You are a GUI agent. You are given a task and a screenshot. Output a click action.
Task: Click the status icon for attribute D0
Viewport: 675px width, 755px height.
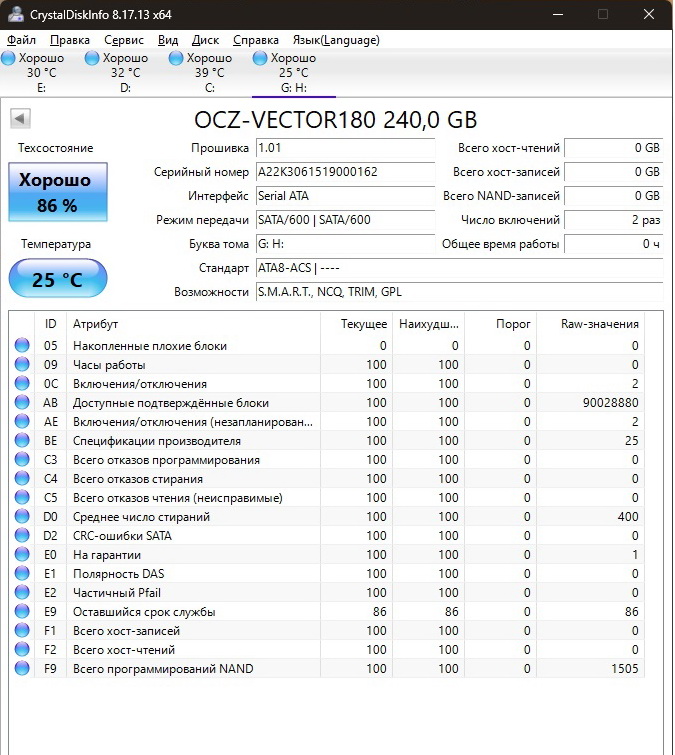(x=22, y=517)
